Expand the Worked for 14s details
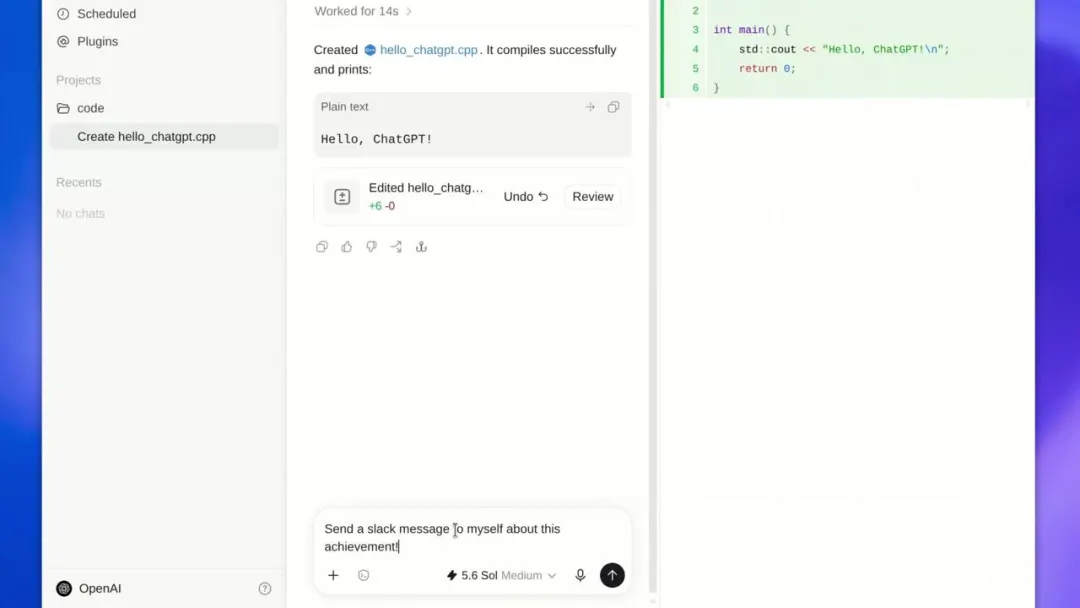The image size is (1080, 608). [363, 11]
